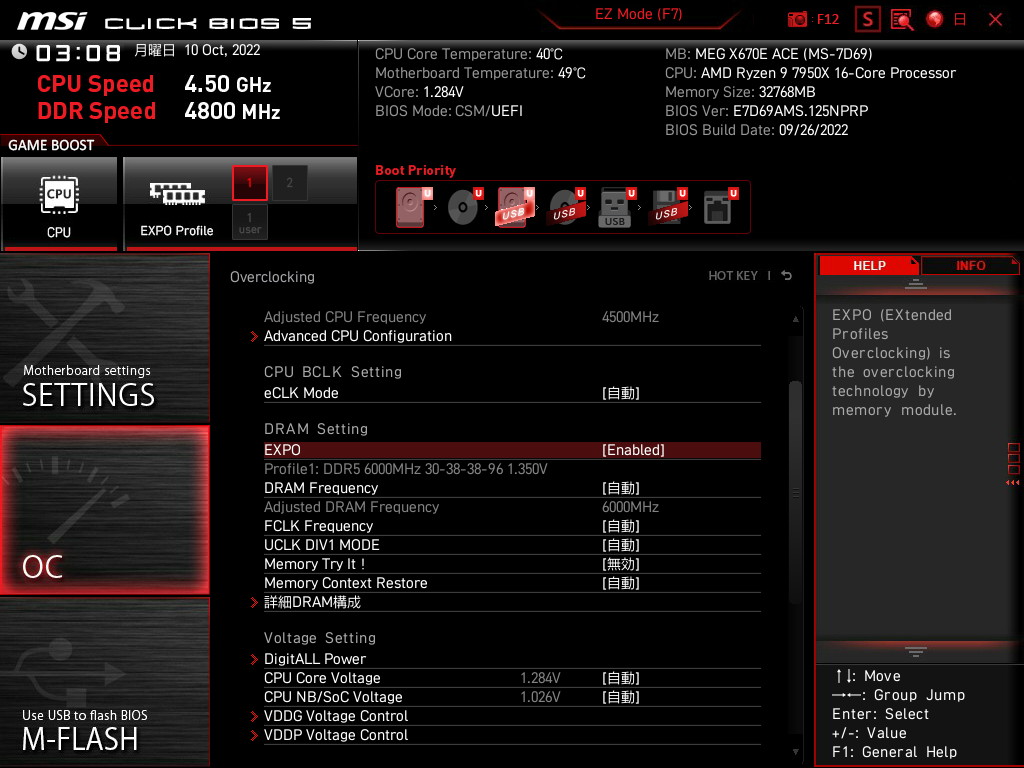
Task: Select the network boot device icon
Action: coord(720,207)
